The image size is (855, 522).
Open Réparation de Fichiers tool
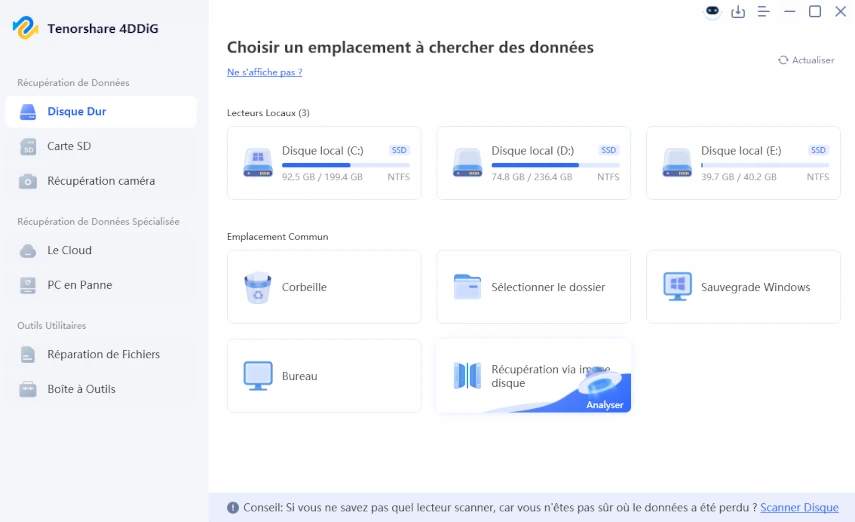[x=101, y=355]
